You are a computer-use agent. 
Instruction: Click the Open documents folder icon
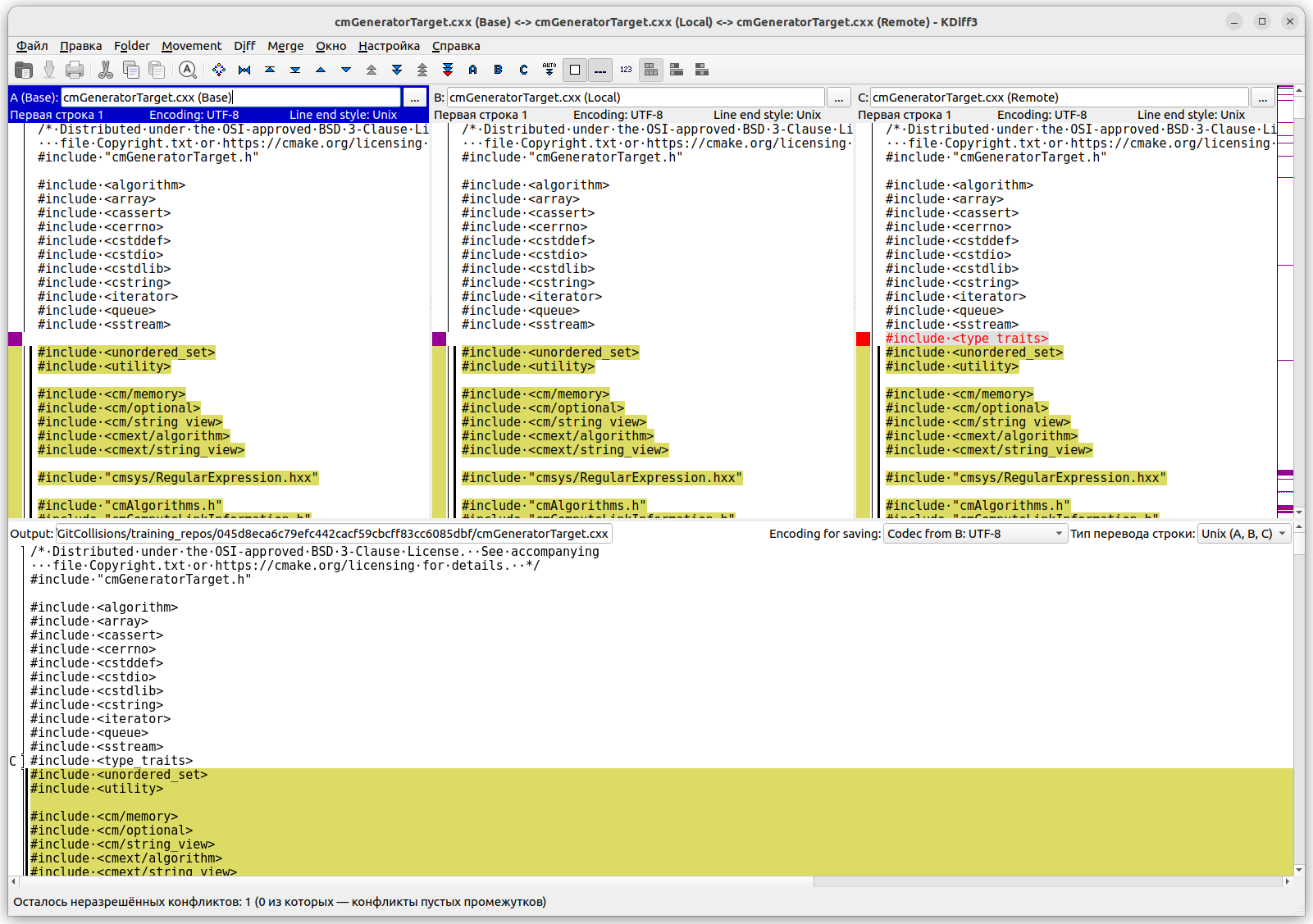click(x=24, y=70)
